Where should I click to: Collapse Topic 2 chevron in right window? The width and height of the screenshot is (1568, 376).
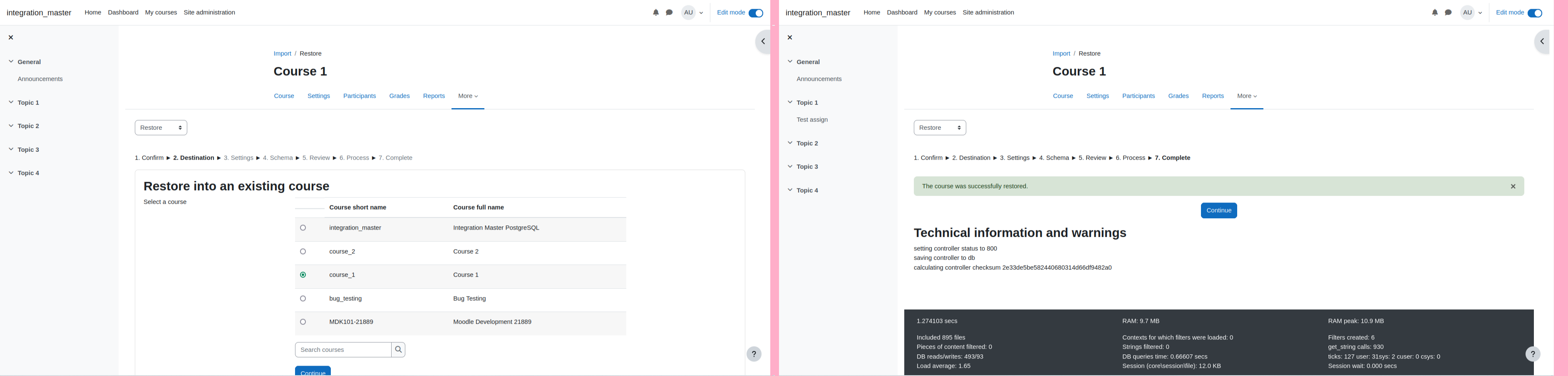(x=790, y=143)
